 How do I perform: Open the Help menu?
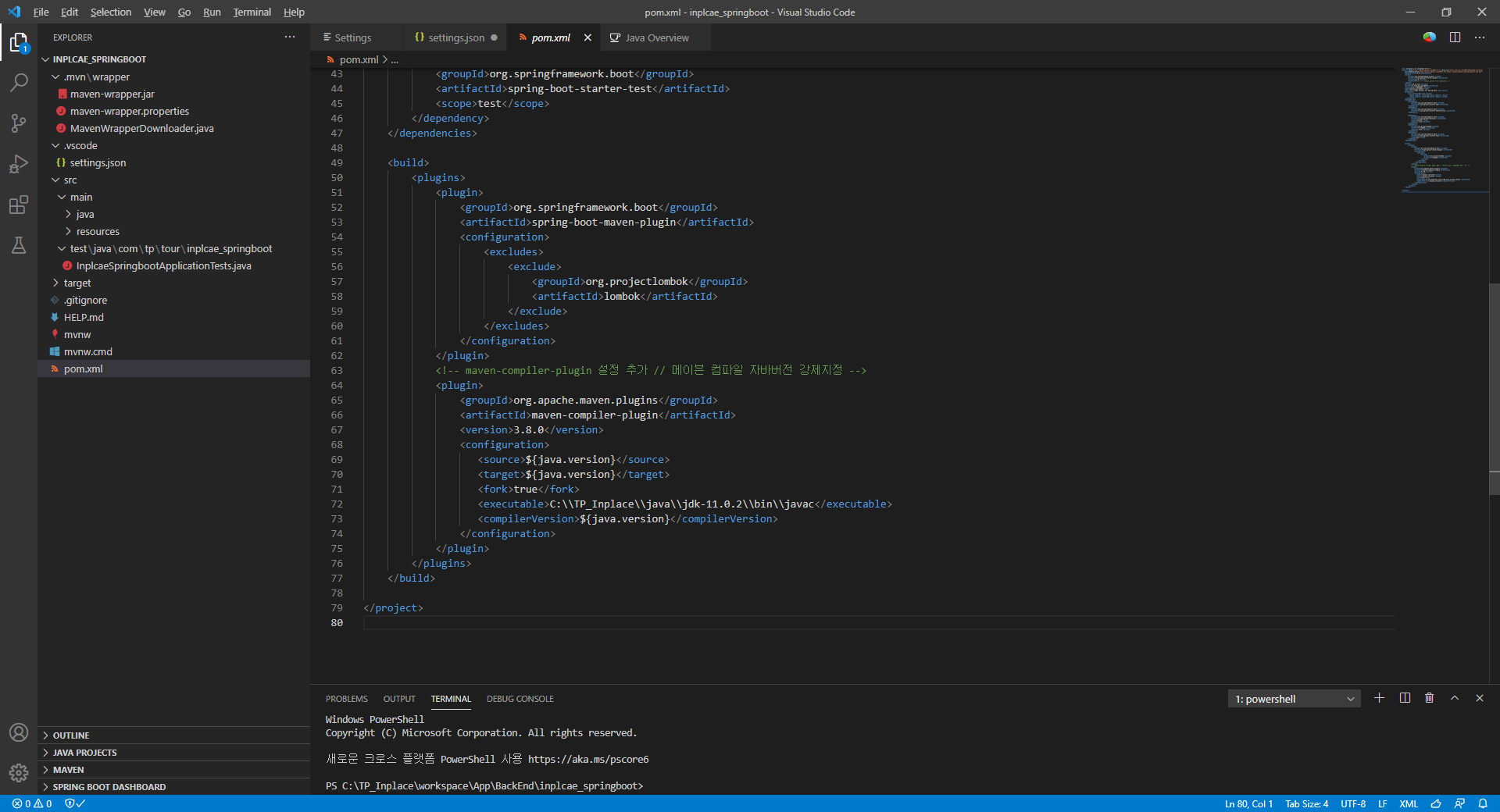(x=294, y=12)
